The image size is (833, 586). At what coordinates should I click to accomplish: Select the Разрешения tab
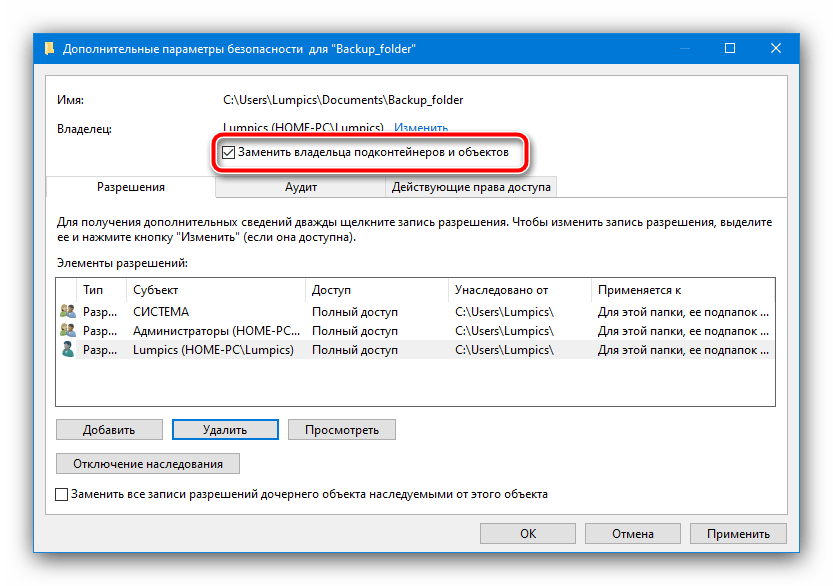coord(130,187)
